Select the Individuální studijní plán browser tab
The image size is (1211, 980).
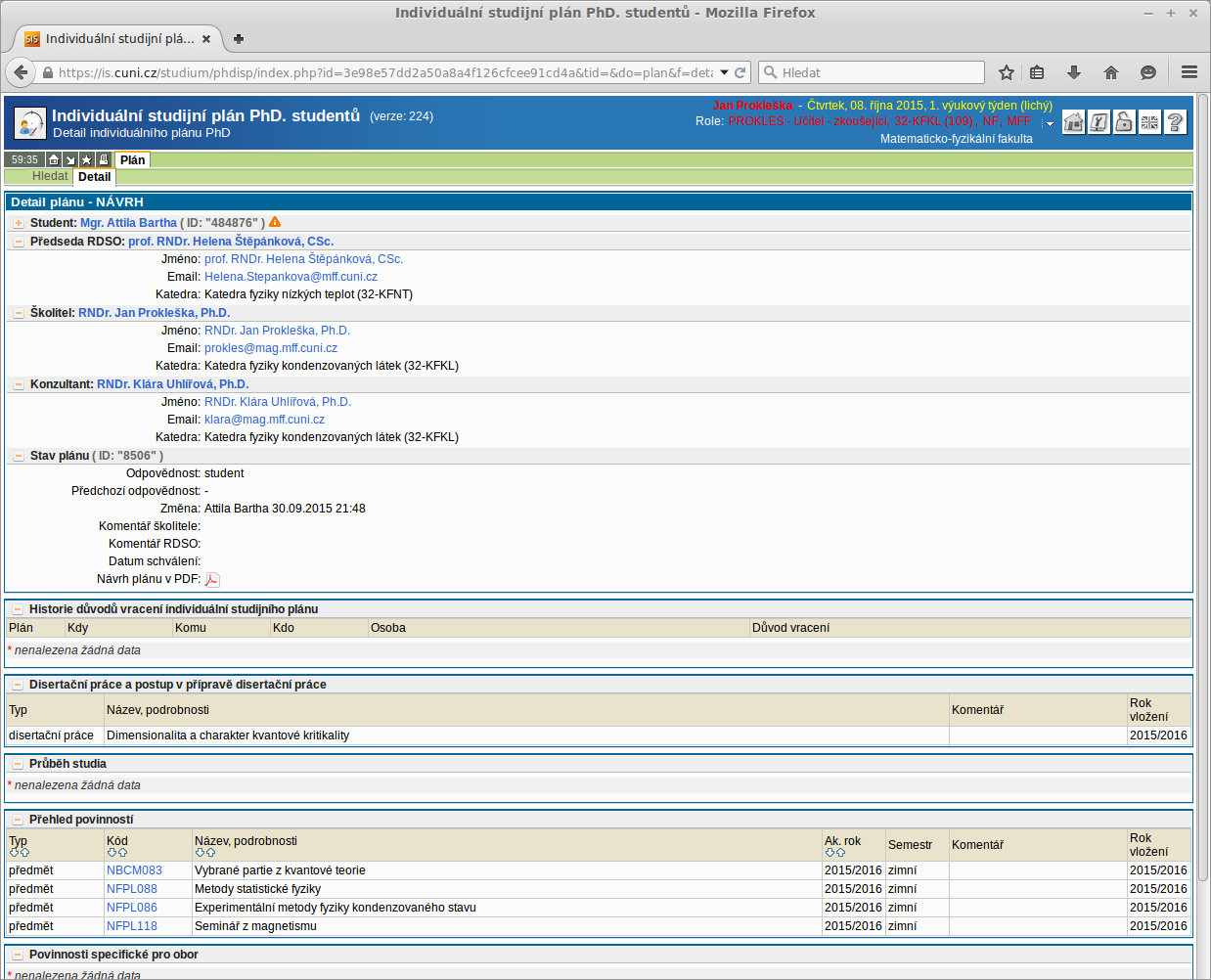click(x=119, y=39)
